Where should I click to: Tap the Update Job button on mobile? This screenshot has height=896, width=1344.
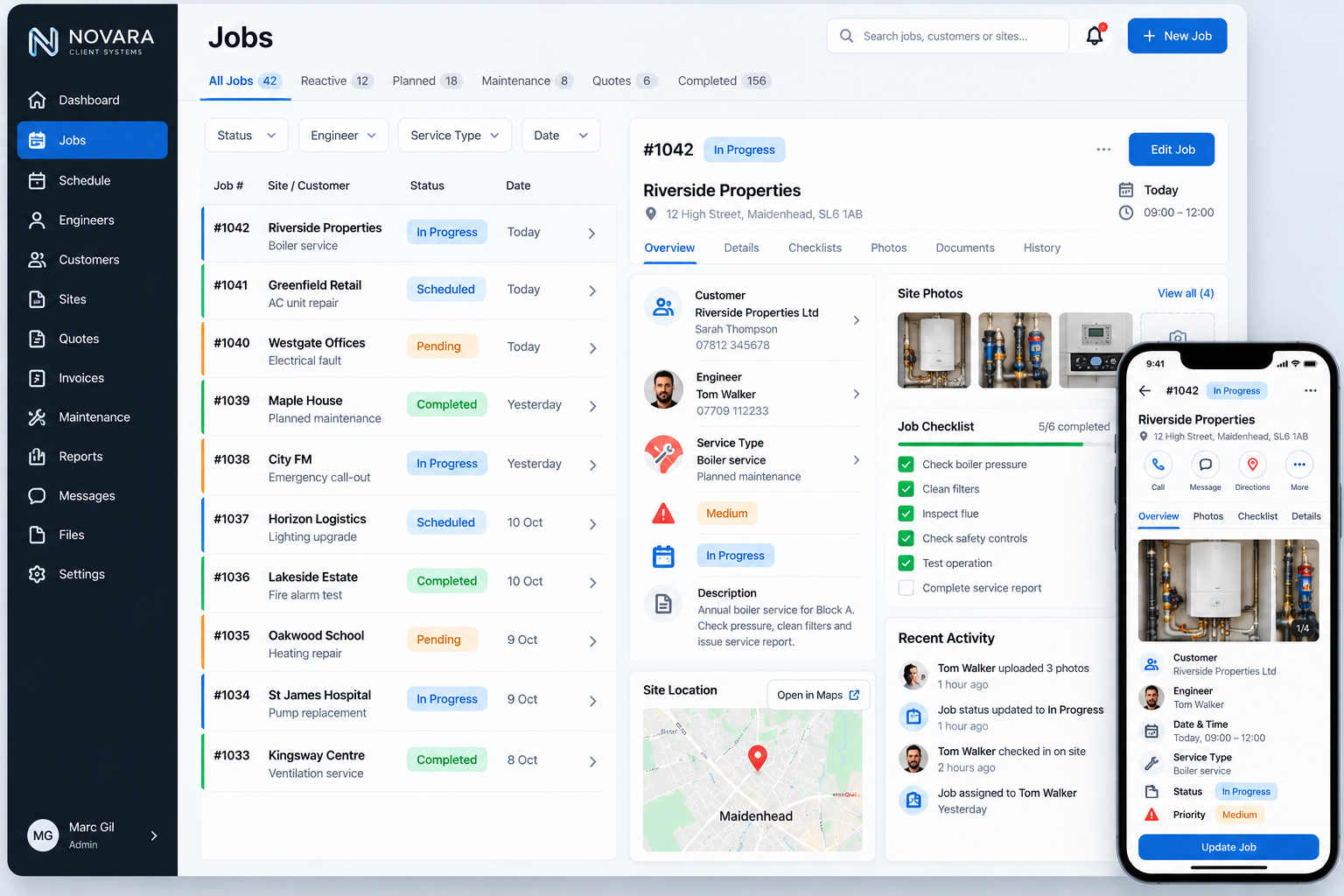pyautogui.click(x=1228, y=847)
